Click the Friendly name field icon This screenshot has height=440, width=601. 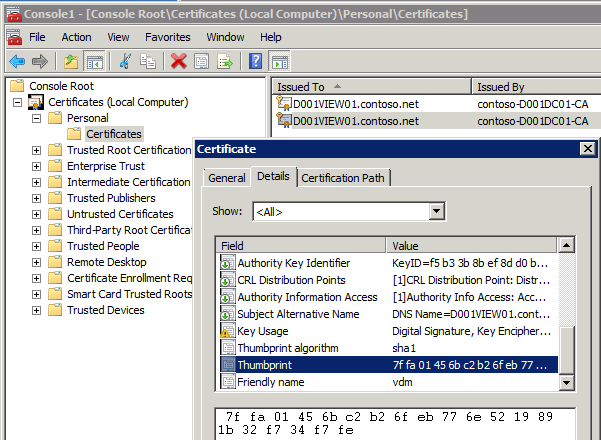(228, 382)
